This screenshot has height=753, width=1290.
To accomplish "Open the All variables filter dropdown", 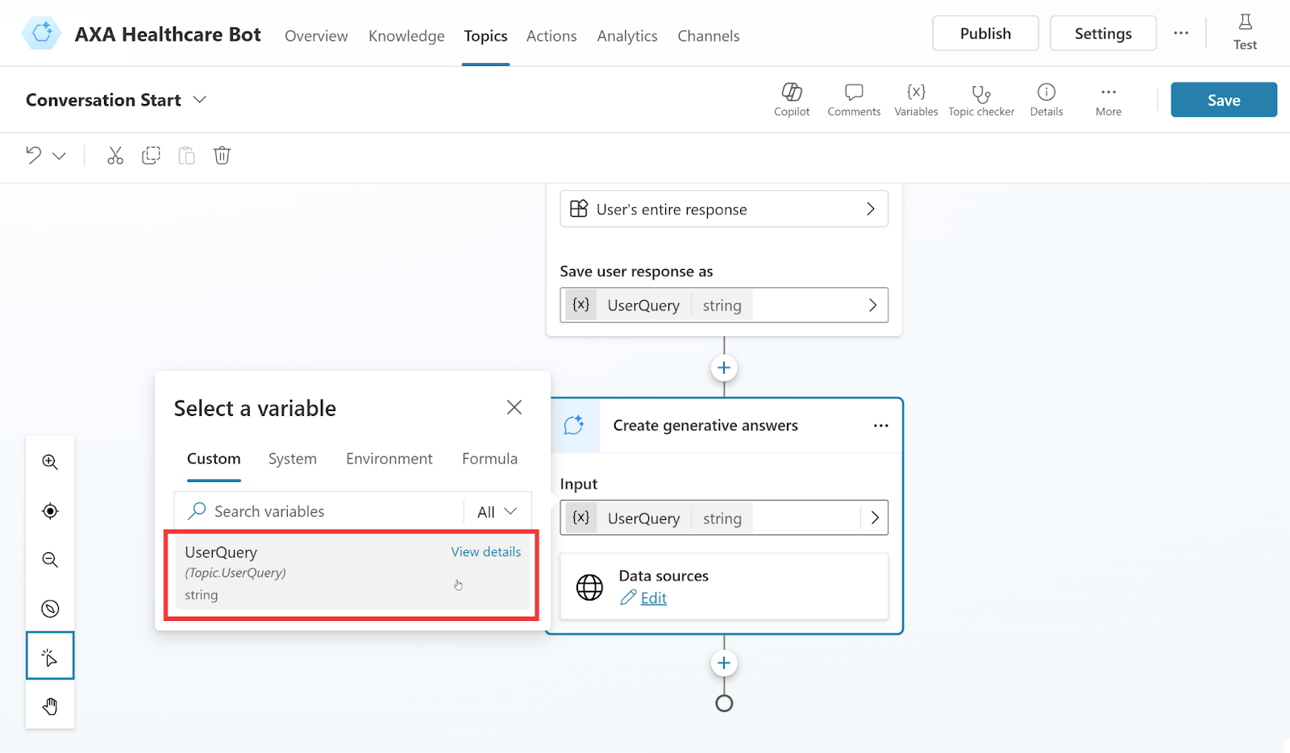I will tap(496, 511).
